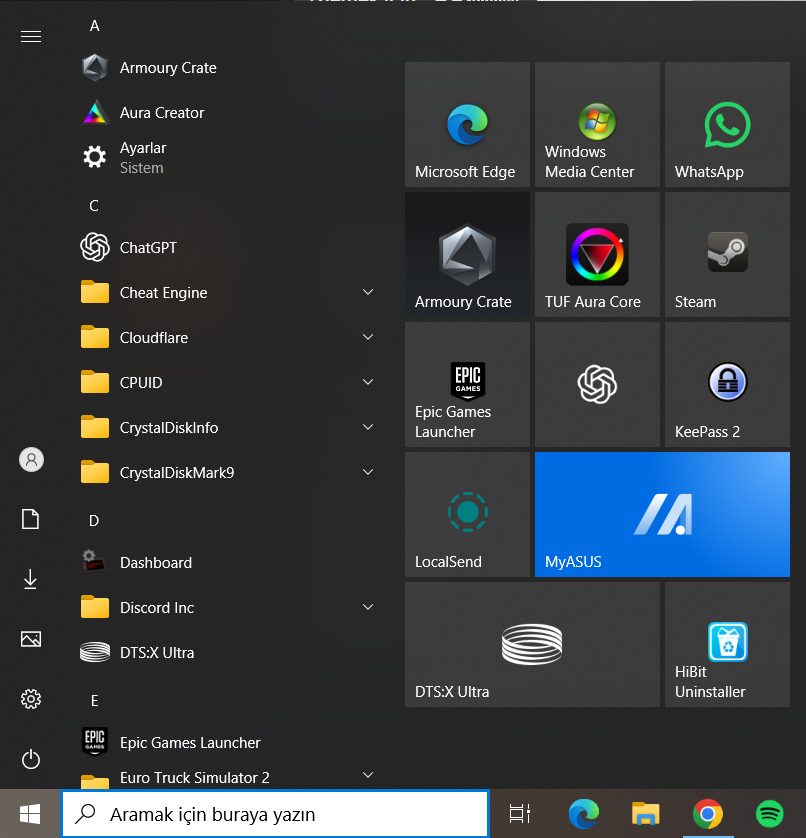
Task: Open the Armoury Crate pinned tile
Action: 467,254
